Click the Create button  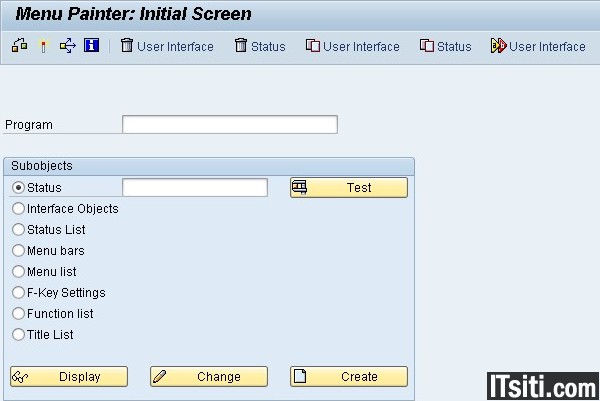click(x=349, y=377)
